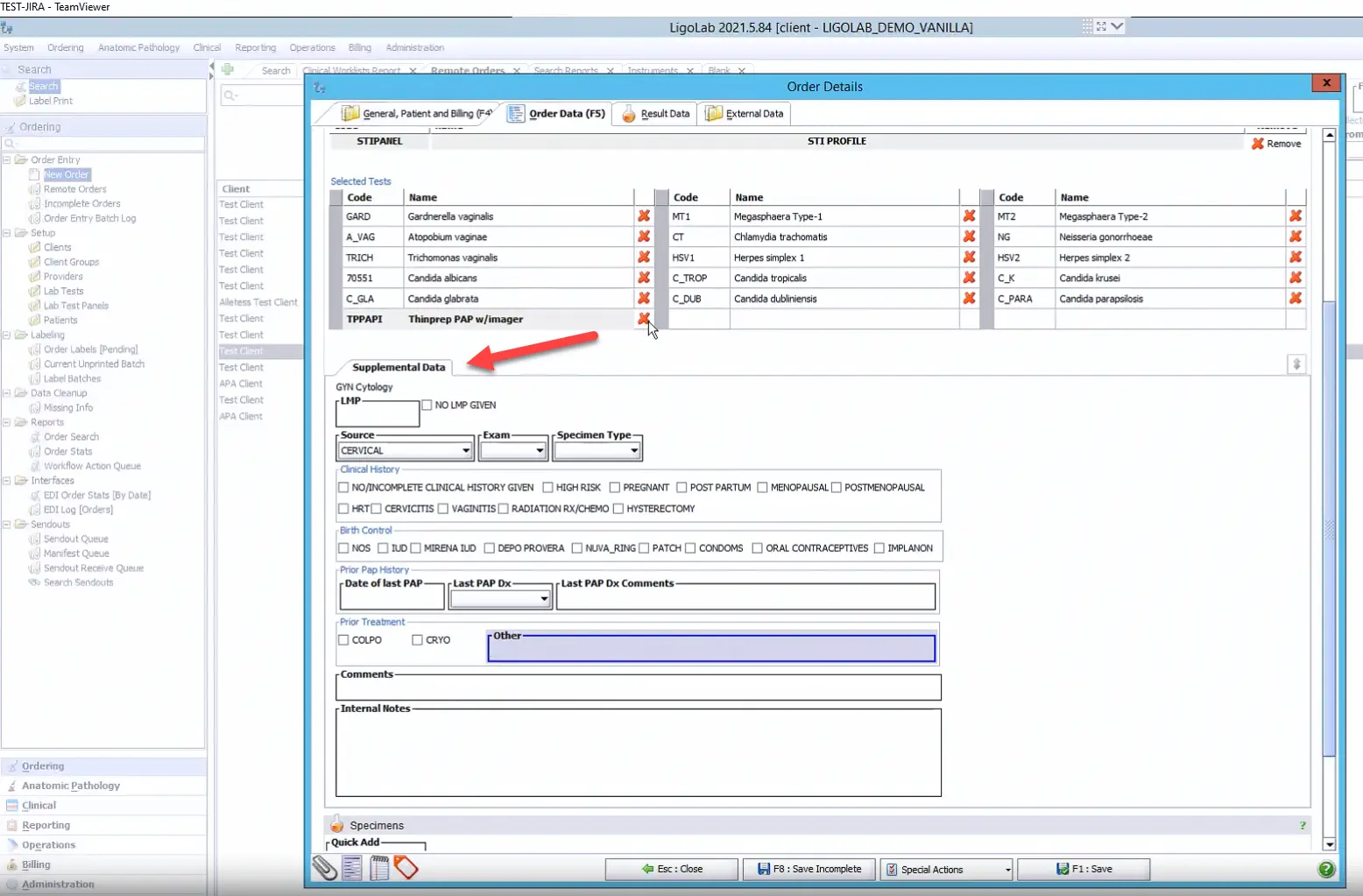Click the notepad icon in bottom toolbar
The width and height of the screenshot is (1363, 896).
pyautogui.click(x=379, y=868)
